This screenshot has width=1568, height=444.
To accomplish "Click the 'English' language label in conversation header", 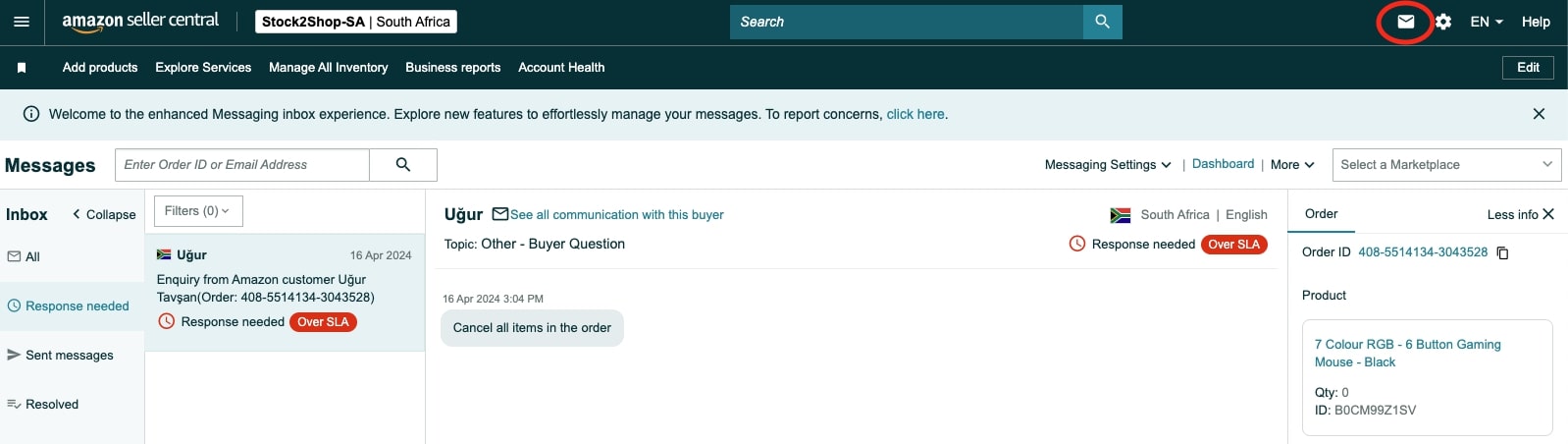I will click(1246, 215).
